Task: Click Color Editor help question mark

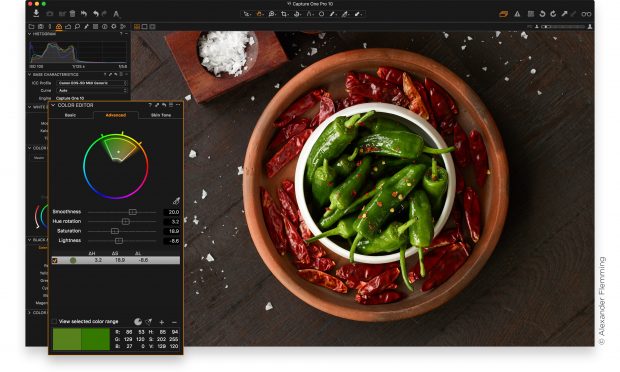Action: click(x=150, y=105)
